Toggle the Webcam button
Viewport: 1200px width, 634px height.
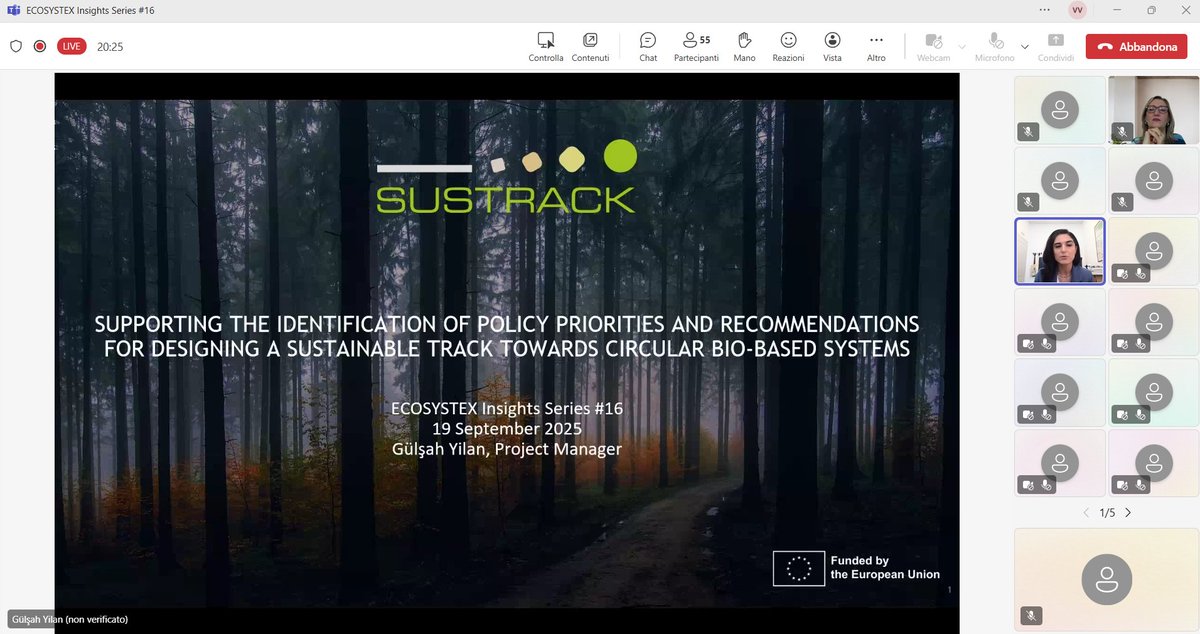[934, 46]
